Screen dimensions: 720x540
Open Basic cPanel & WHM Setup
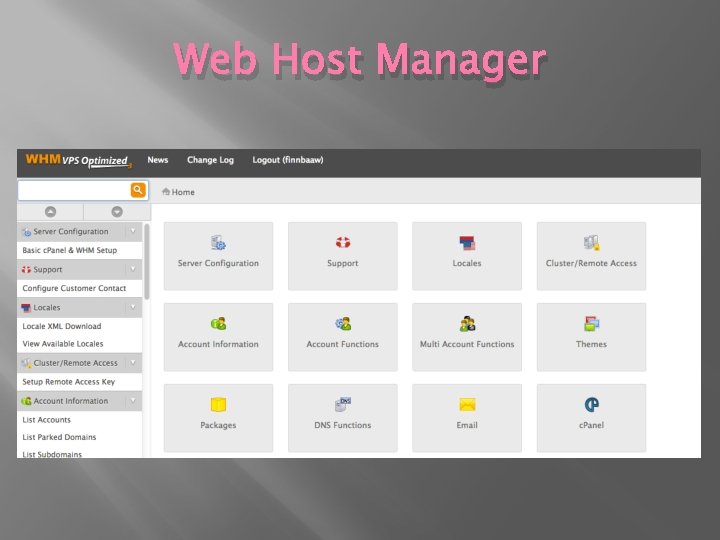(x=70, y=250)
